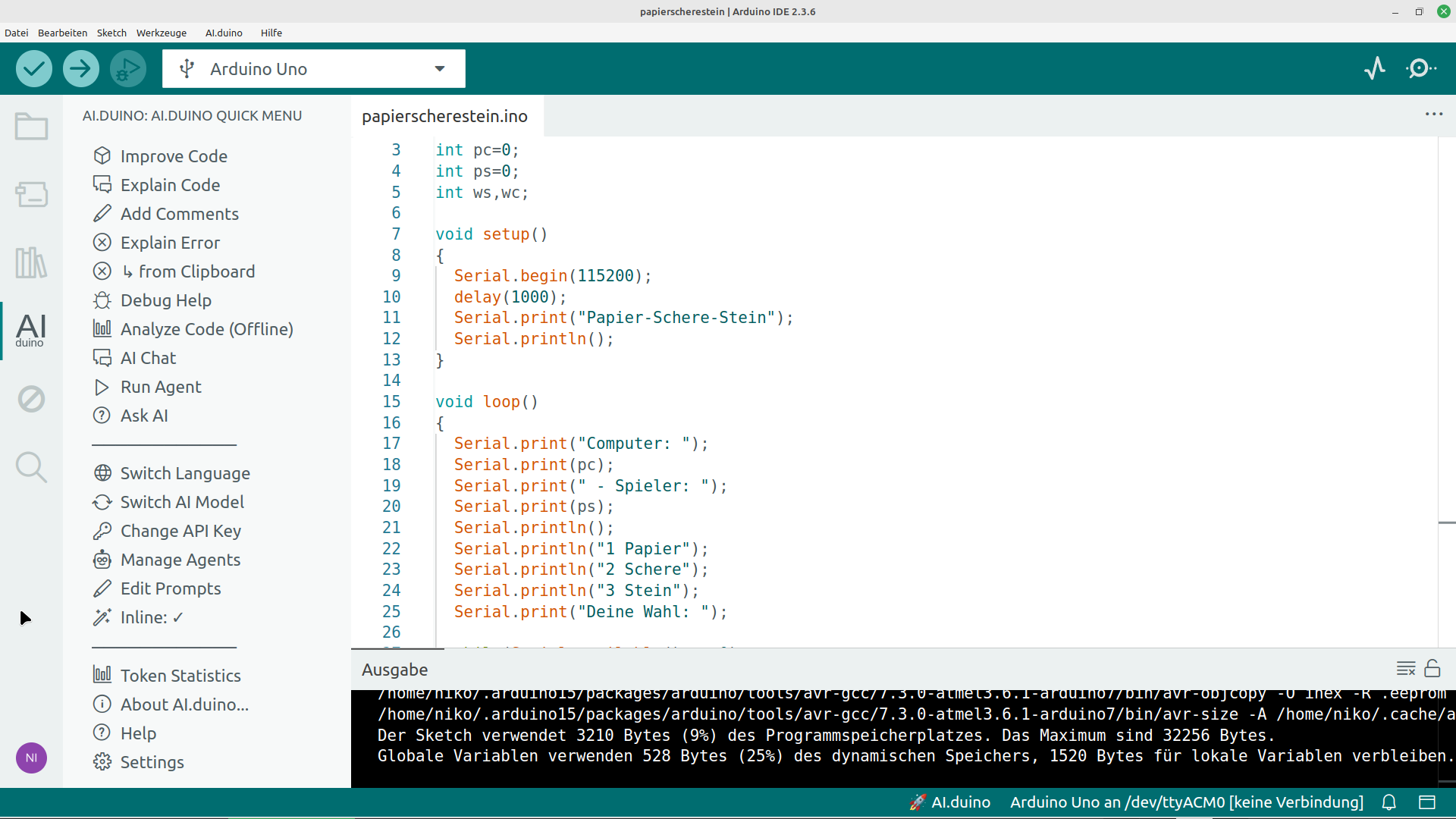The image size is (1456, 819).
Task: Open the Sketchbook folder panel
Action: coord(31,127)
